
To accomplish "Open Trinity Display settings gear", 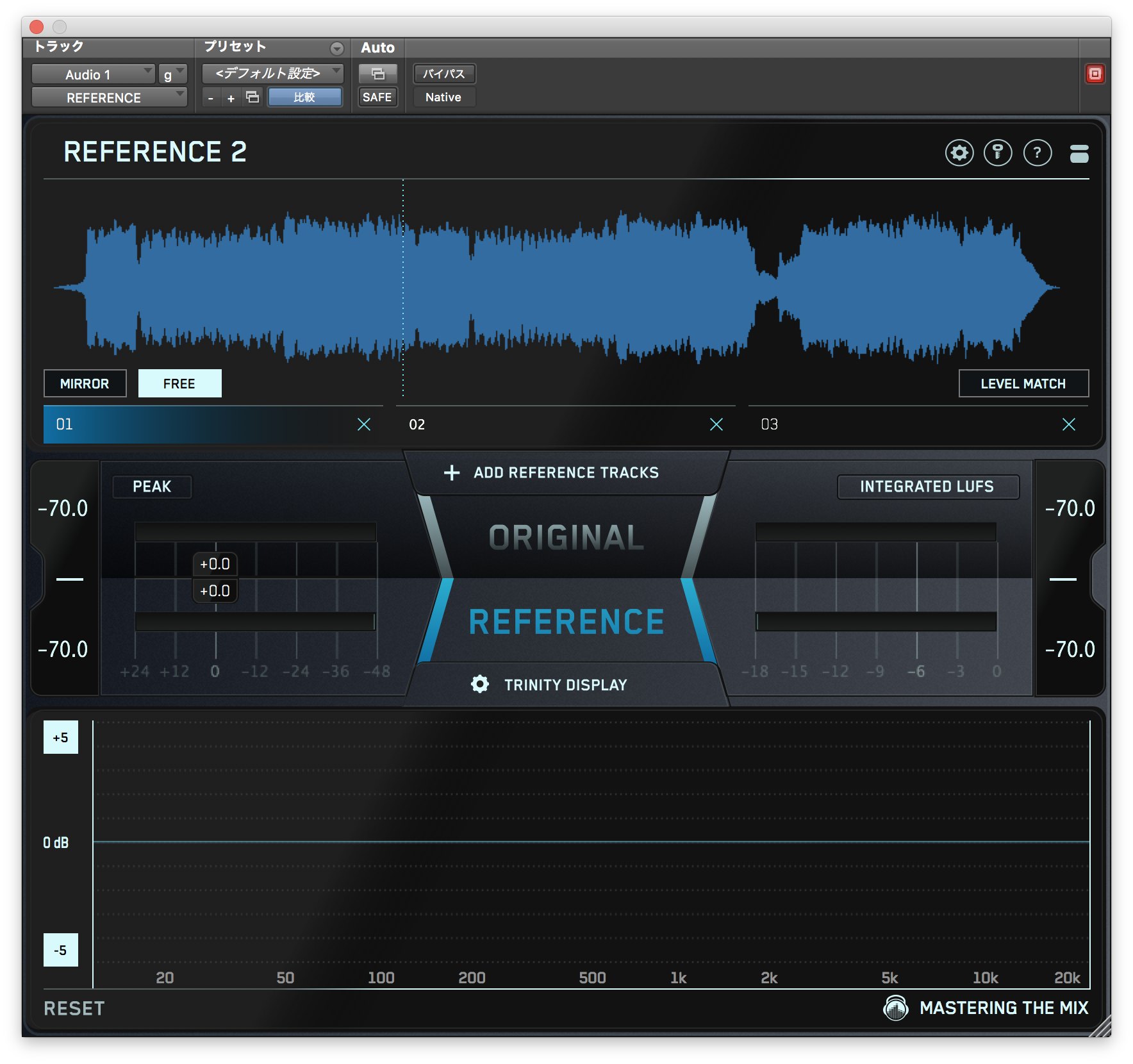I will [479, 685].
